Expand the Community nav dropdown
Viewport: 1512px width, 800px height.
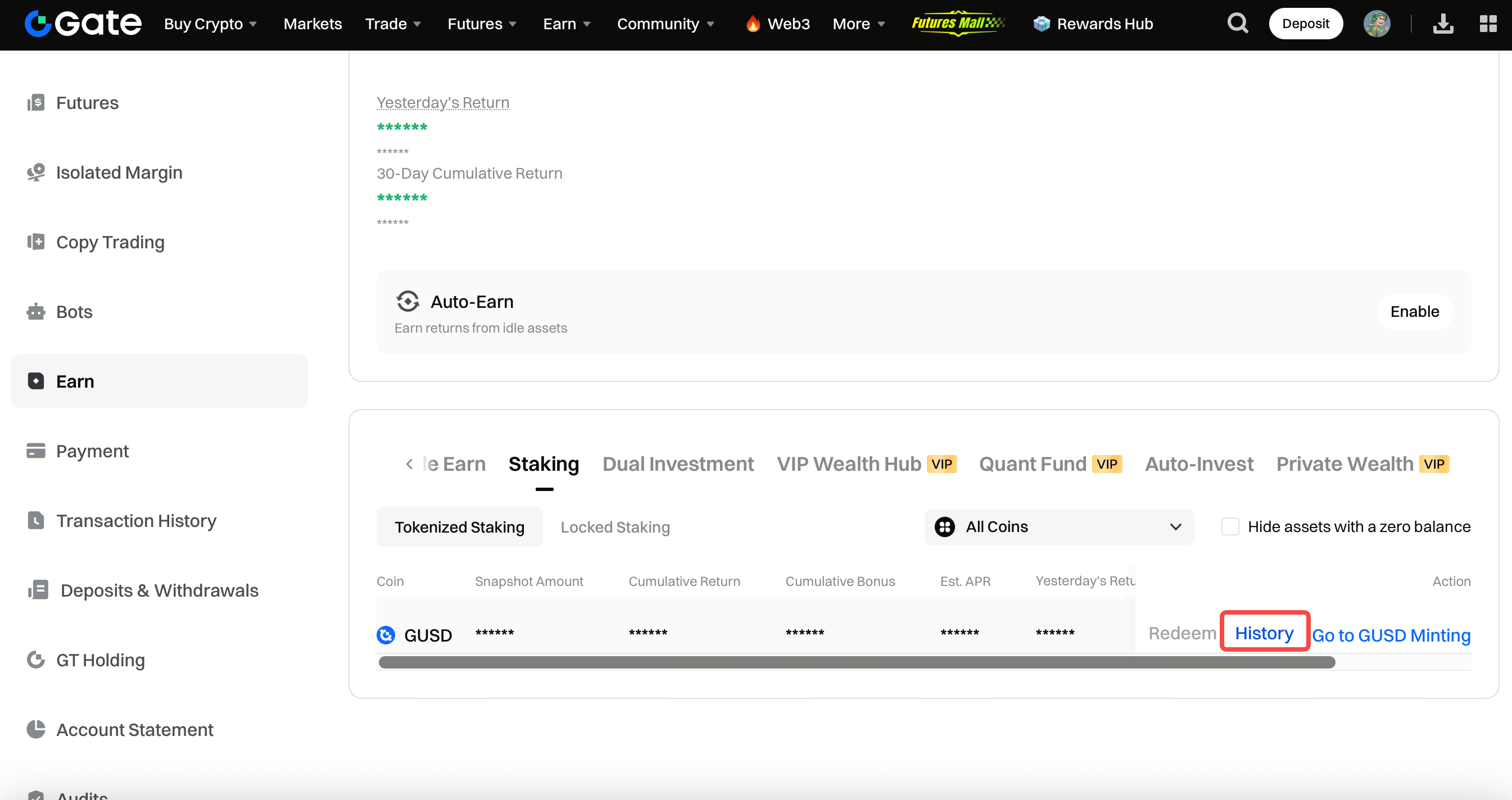(x=665, y=24)
